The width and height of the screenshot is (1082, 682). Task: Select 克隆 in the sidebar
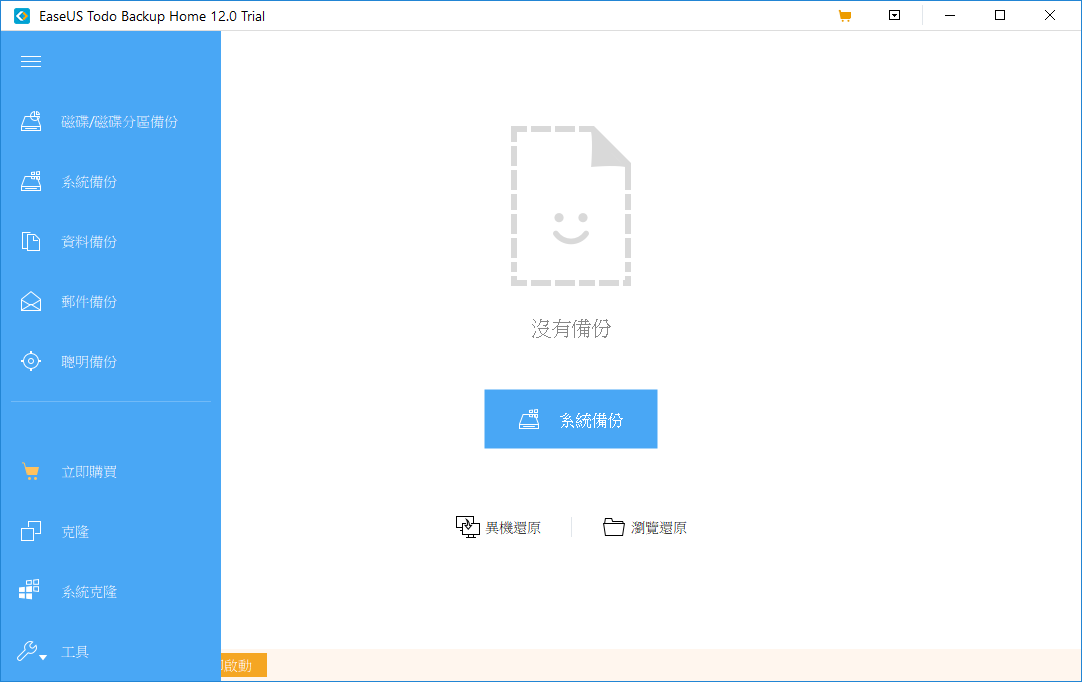click(75, 532)
